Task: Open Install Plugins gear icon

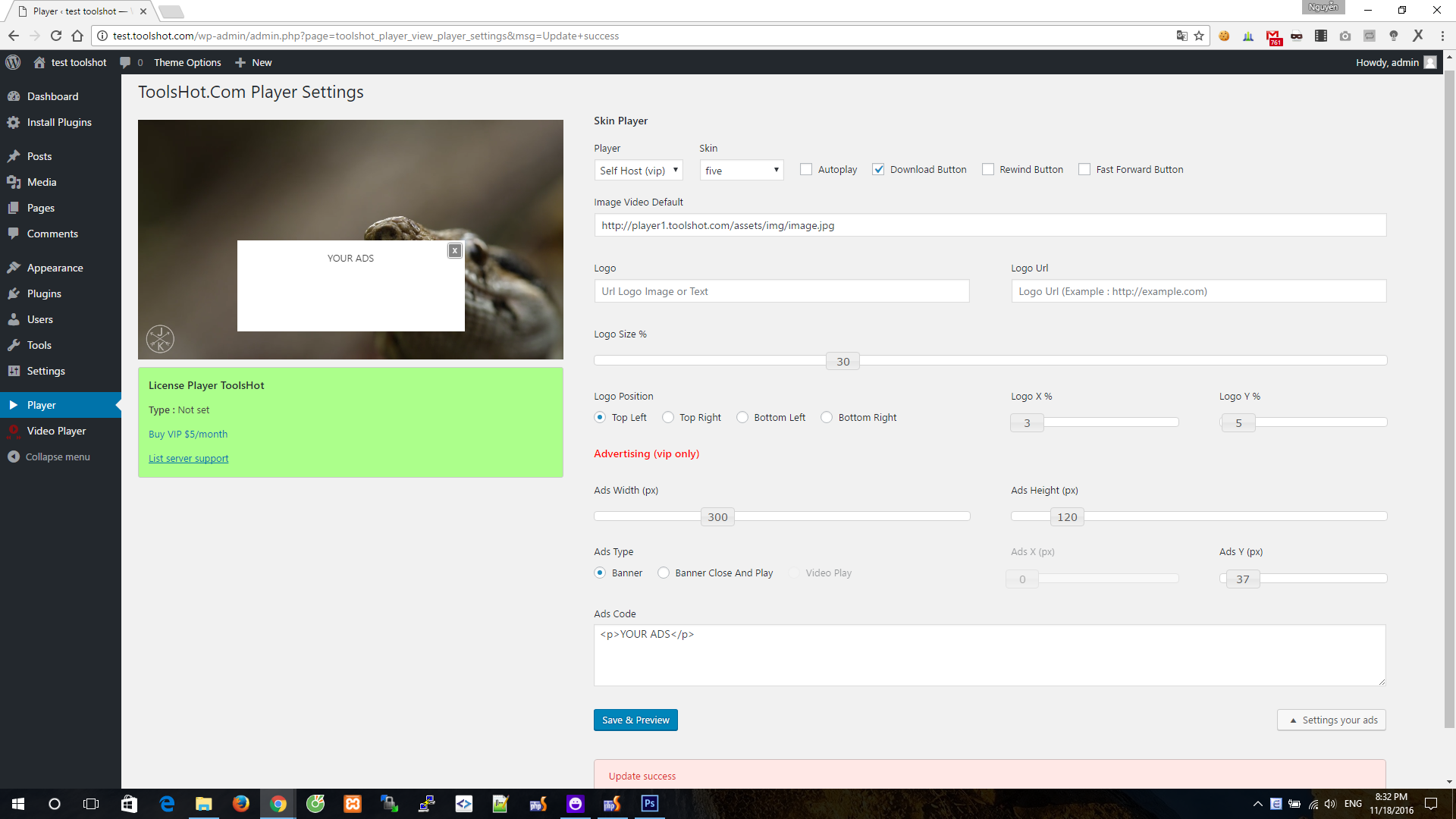Action: (14, 122)
